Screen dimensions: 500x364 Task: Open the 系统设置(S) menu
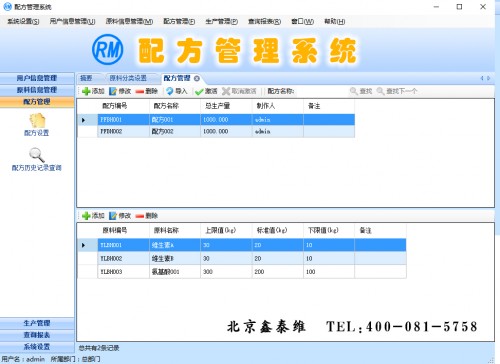click(23, 22)
